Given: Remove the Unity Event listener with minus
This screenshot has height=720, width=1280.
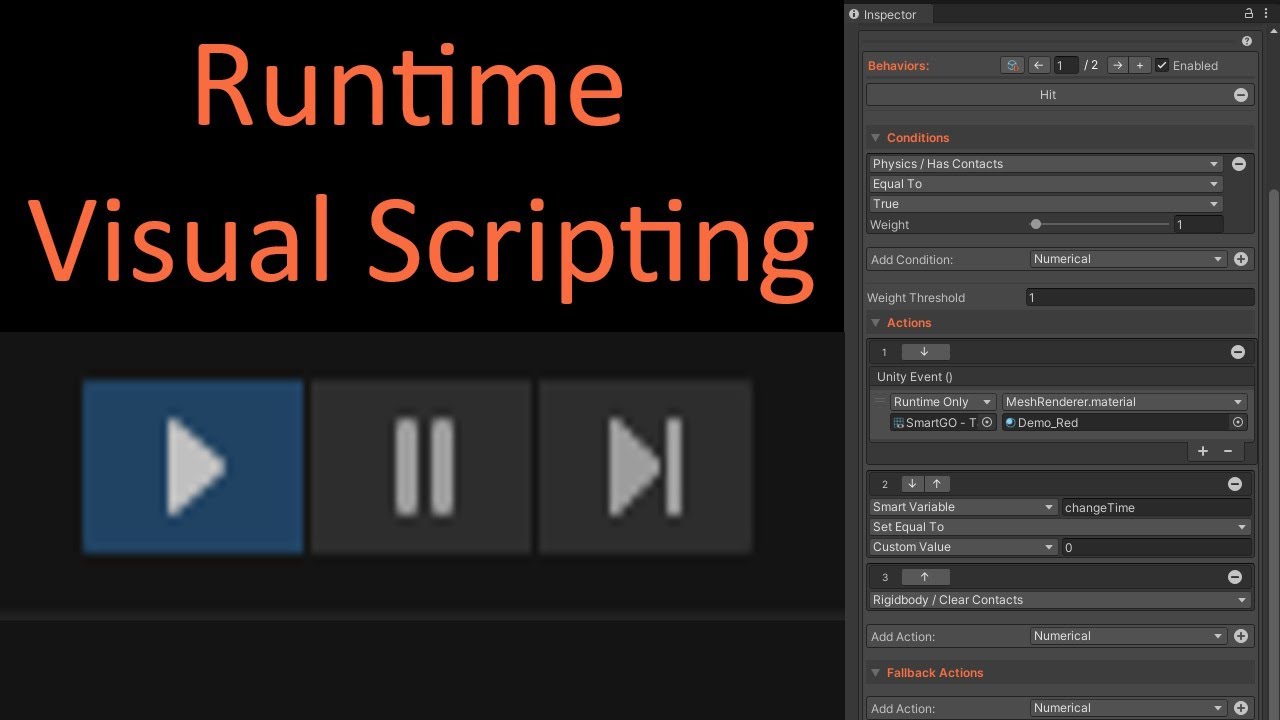Looking at the screenshot, I should click(1228, 451).
